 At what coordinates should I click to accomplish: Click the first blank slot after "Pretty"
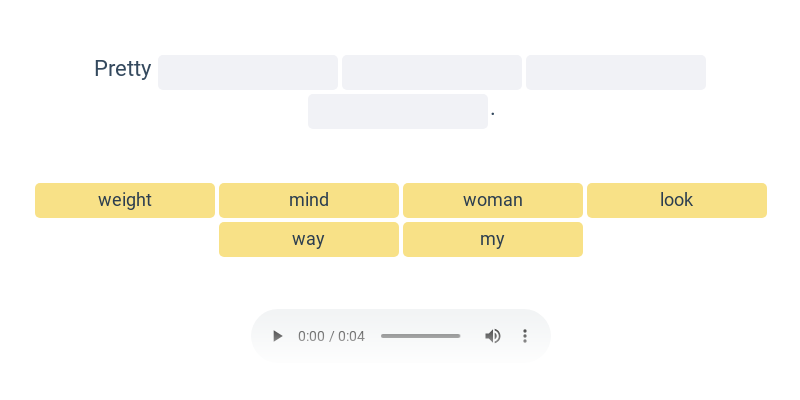pos(248,72)
